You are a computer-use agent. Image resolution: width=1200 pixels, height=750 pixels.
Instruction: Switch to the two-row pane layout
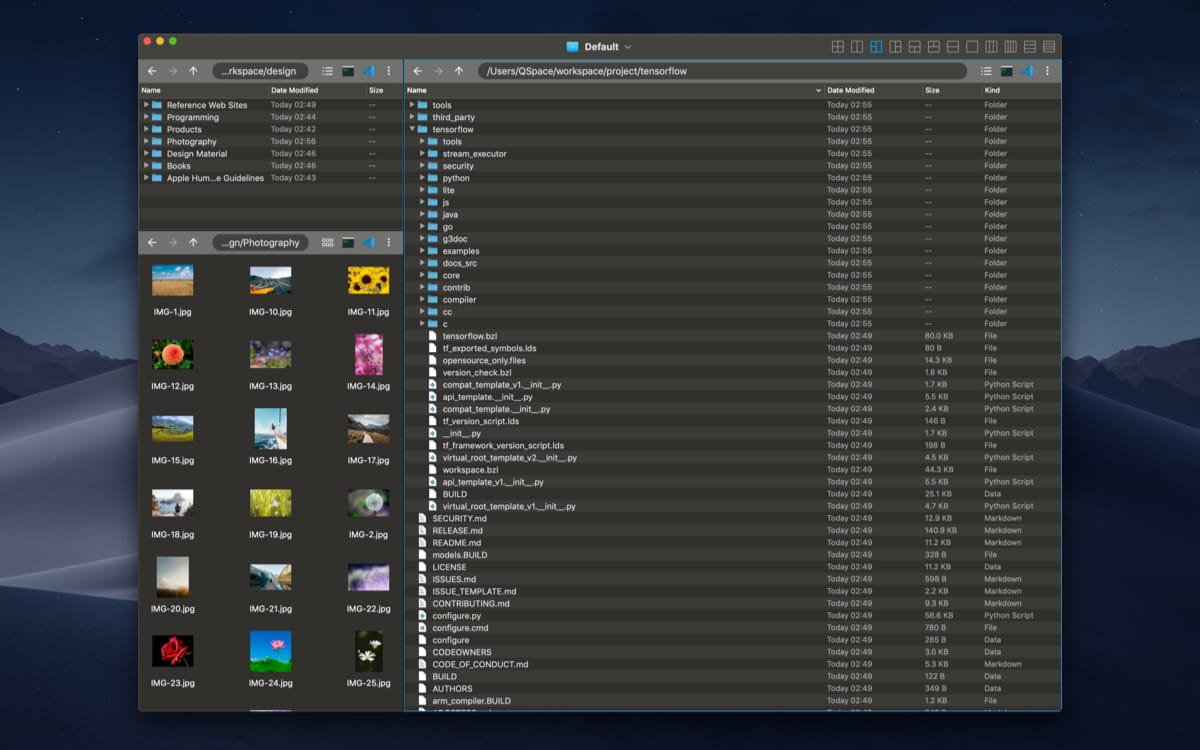click(953, 47)
